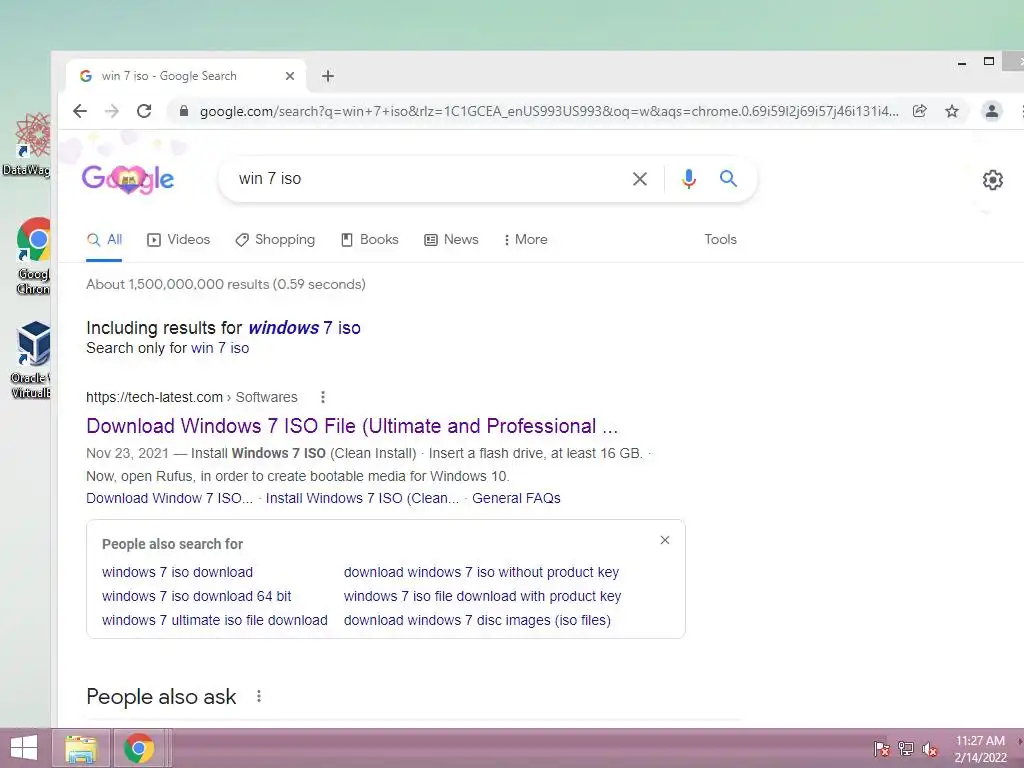
Task: Open the result's three-dot options next to Softwares
Action: [x=323, y=397]
